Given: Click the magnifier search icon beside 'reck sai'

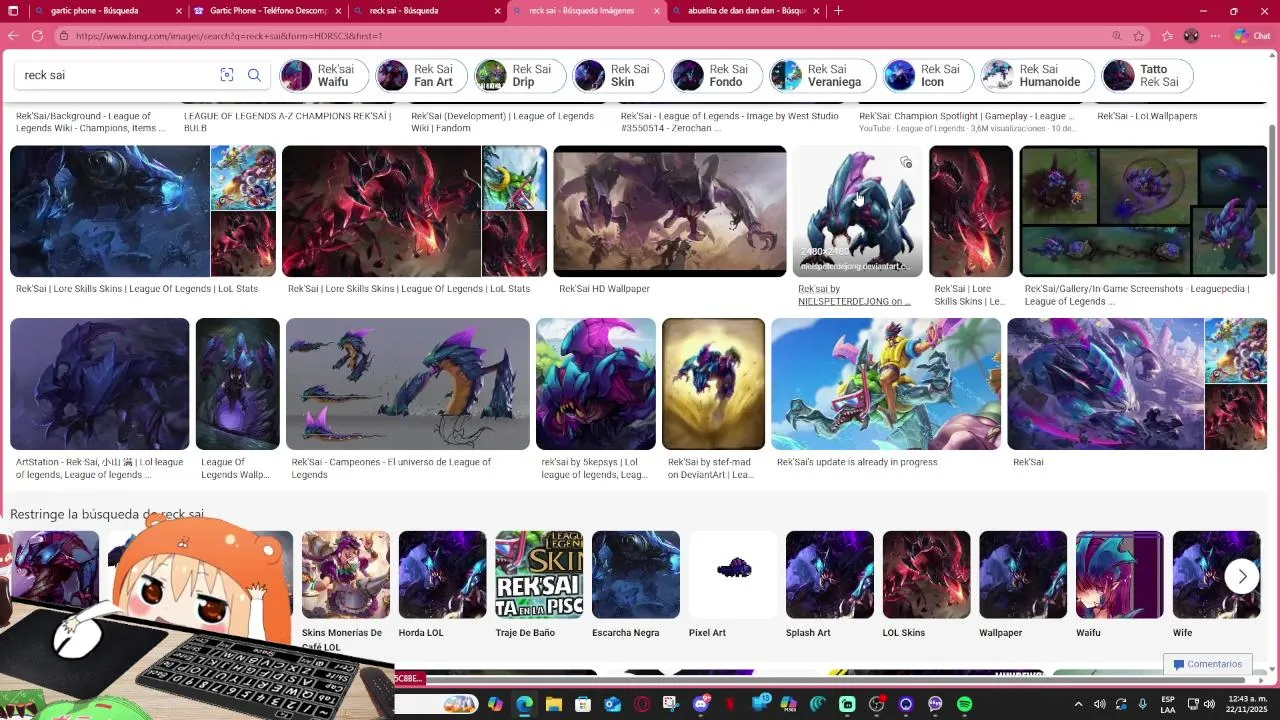Looking at the screenshot, I should [254, 75].
